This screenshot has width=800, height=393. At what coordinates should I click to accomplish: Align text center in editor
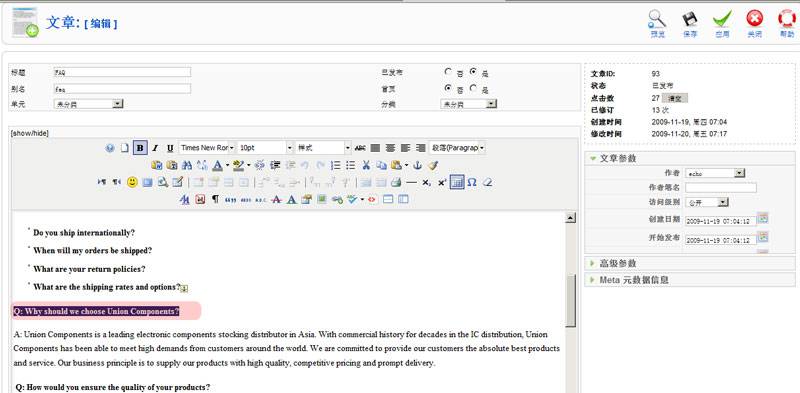click(x=390, y=148)
